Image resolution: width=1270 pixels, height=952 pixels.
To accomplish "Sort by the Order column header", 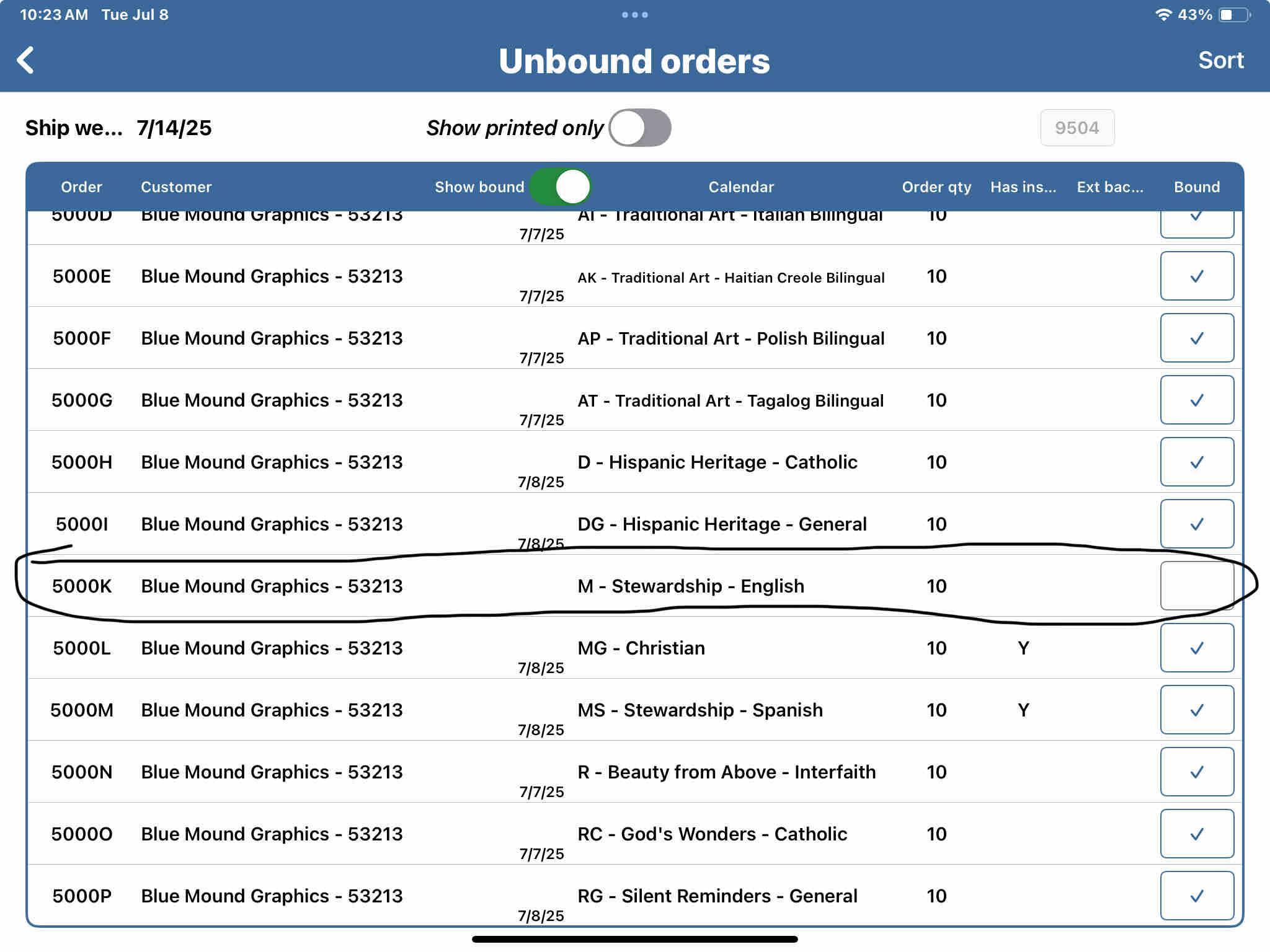I will point(81,187).
